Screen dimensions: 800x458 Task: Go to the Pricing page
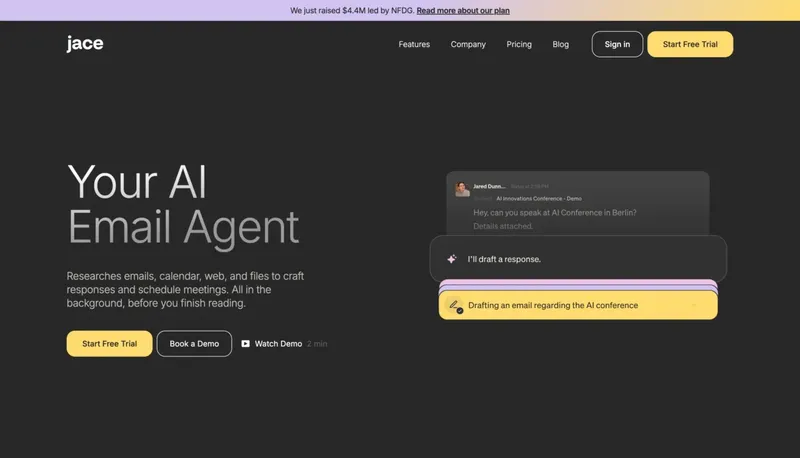[x=519, y=44]
